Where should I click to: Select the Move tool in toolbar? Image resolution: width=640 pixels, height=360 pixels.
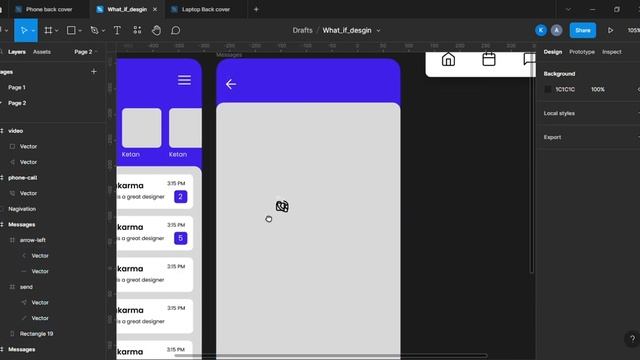[24, 30]
